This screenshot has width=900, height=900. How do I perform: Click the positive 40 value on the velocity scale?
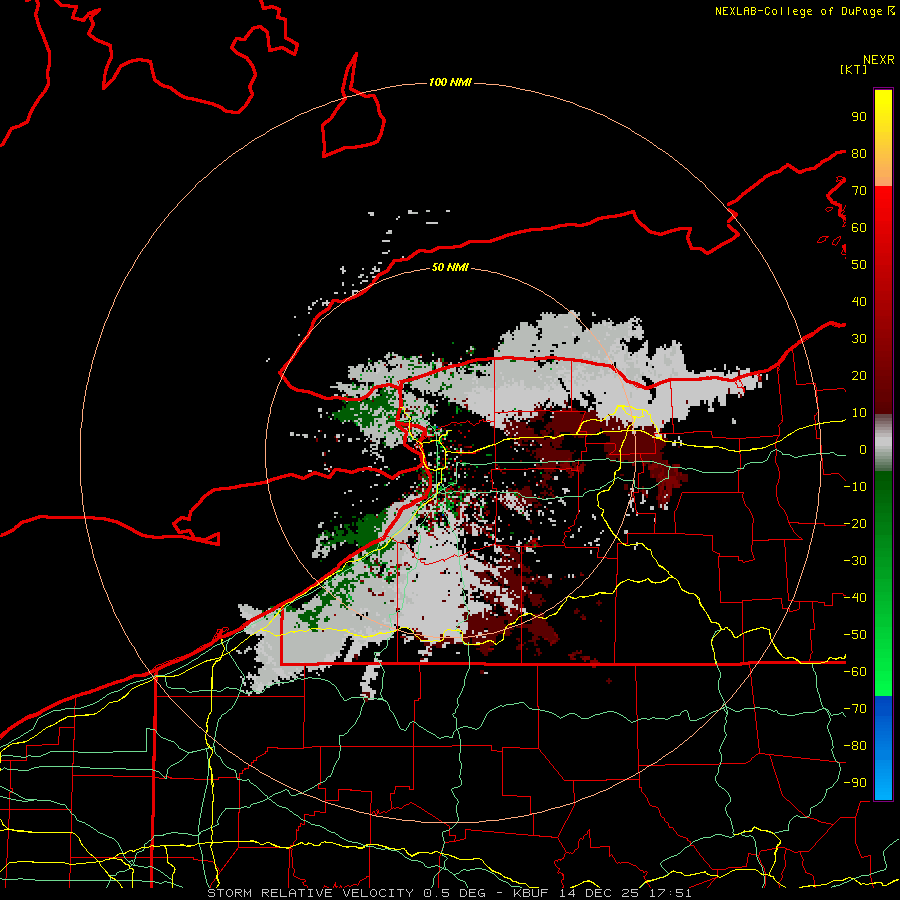click(x=859, y=301)
